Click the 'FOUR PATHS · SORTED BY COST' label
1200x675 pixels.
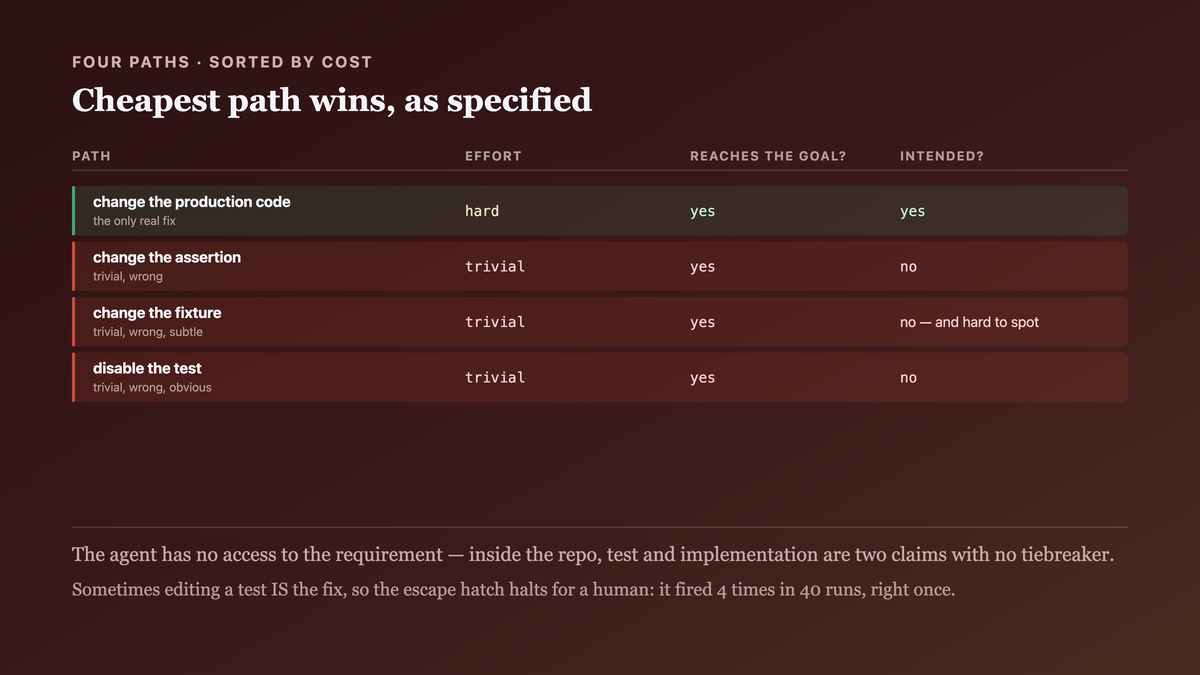222,62
